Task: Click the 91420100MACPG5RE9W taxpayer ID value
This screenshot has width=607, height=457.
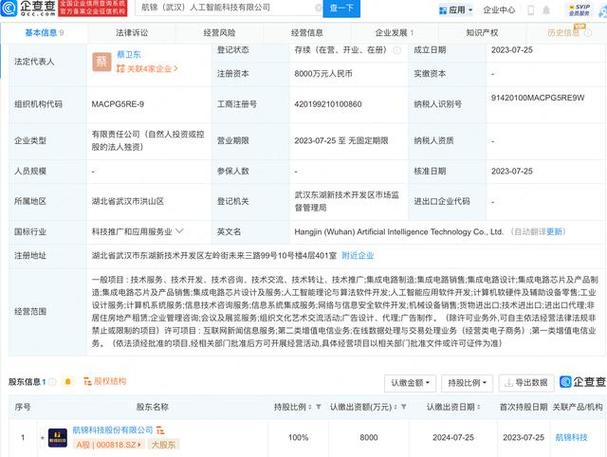Action: click(538, 98)
